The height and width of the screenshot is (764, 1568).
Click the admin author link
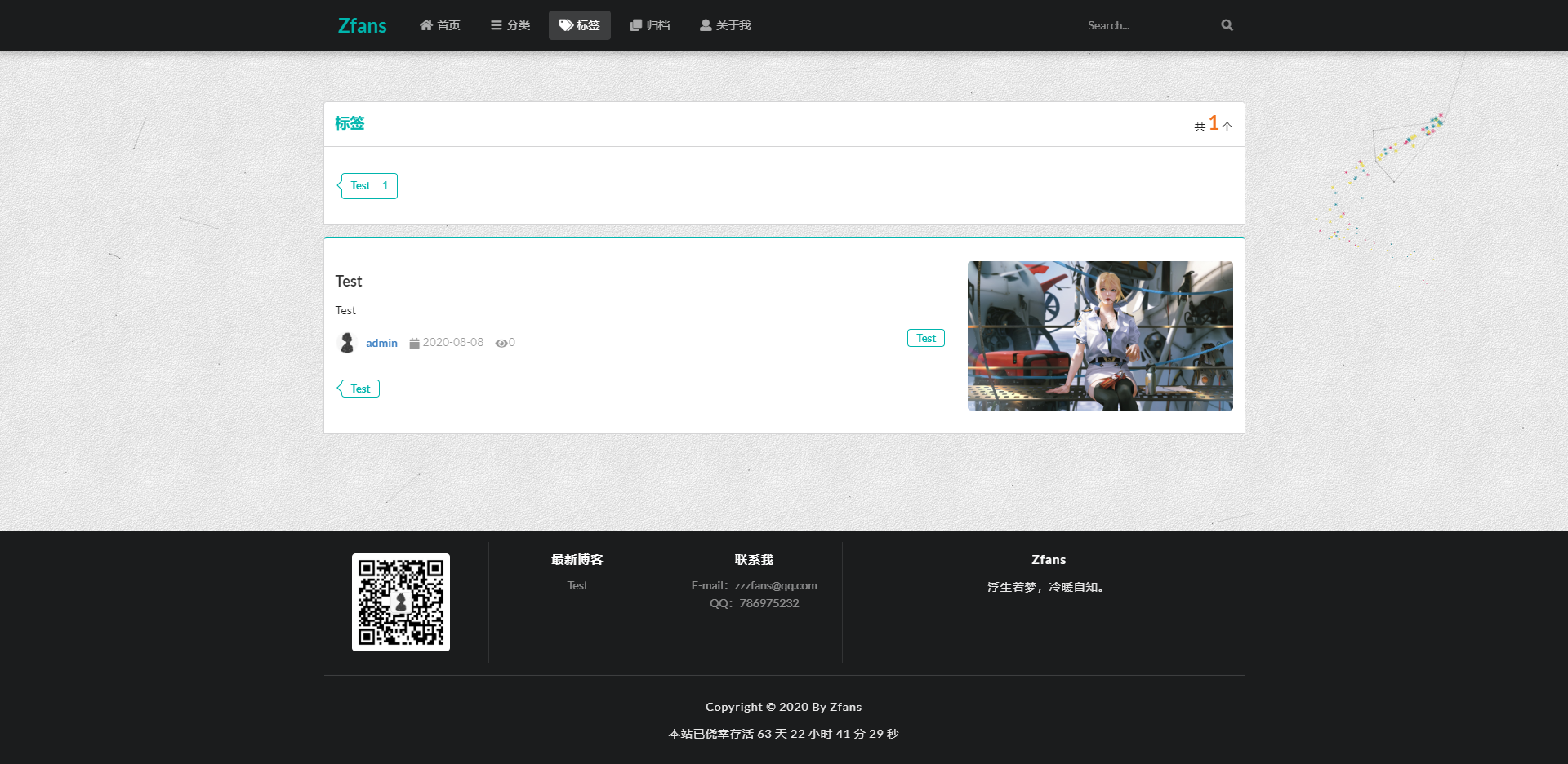pyautogui.click(x=381, y=343)
